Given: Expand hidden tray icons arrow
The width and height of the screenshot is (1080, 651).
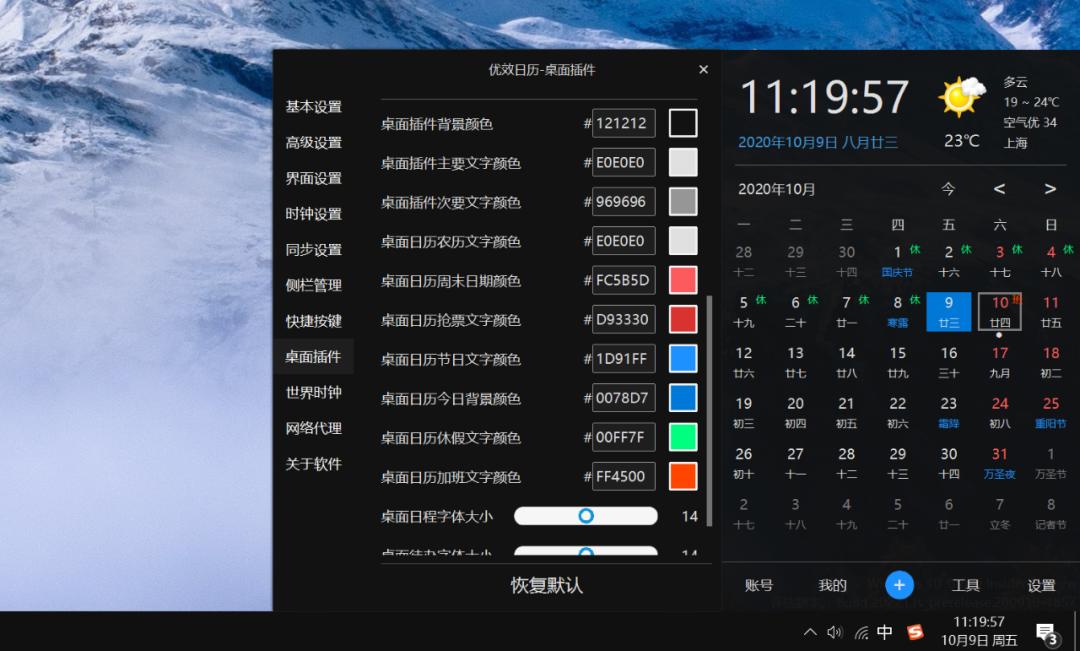Looking at the screenshot, I should click(x=810, y=632).
